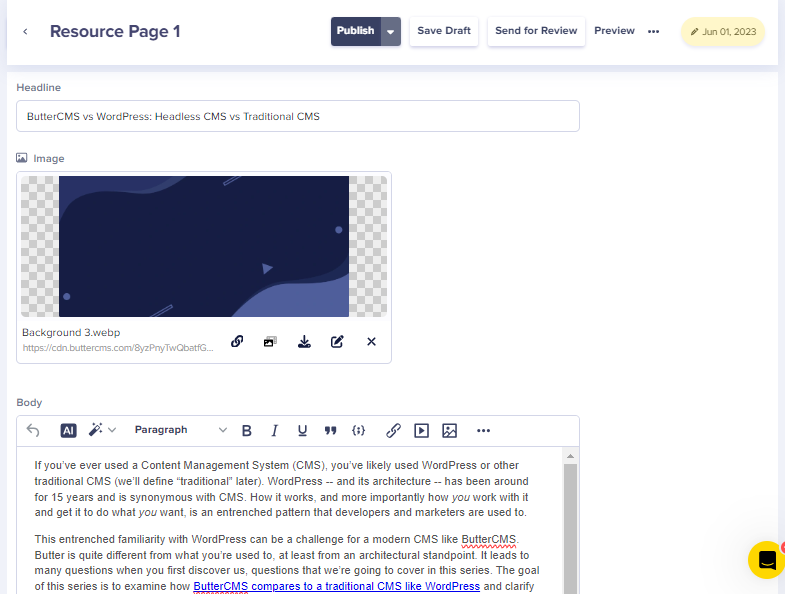Viewport: 785px width, 594px height.
Task: Edit the uploaded image
Action: 337,341
